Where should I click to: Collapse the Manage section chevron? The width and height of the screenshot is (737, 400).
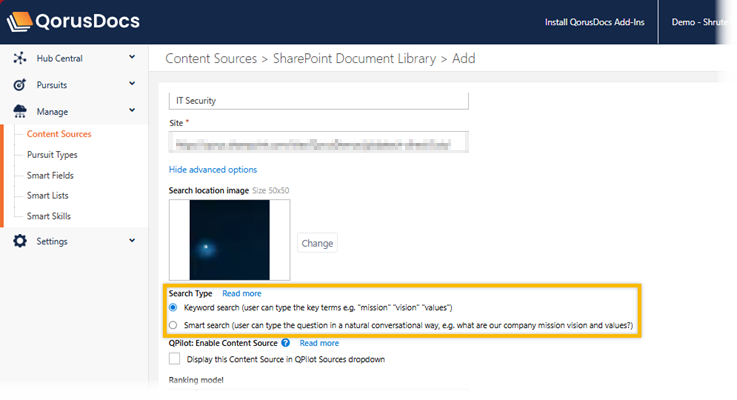coord(132,112)
